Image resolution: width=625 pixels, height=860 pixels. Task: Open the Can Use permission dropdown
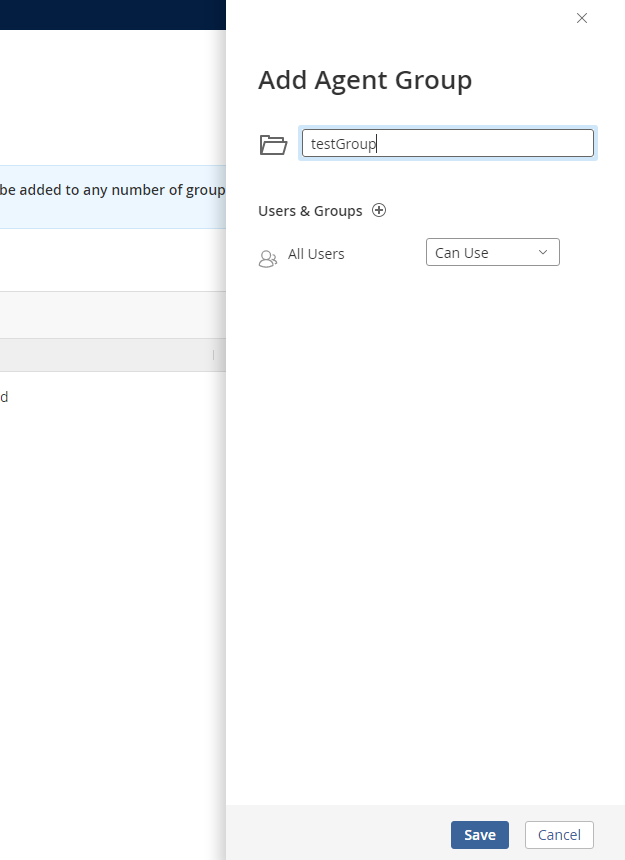tap(493, 252)
